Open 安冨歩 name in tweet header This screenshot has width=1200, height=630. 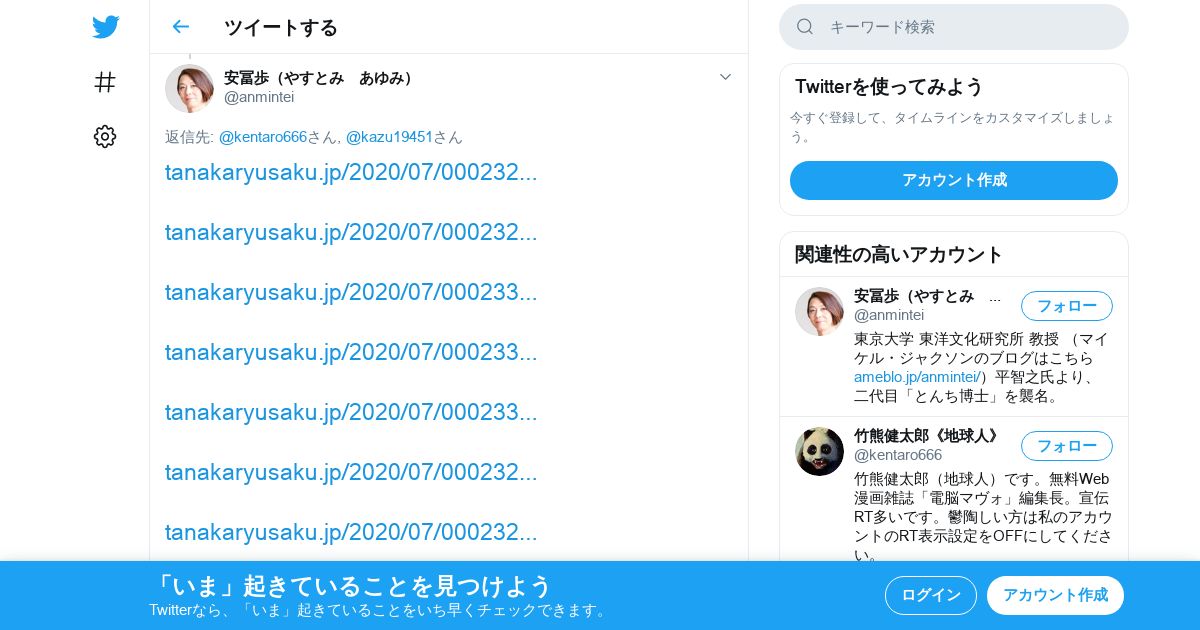(320, 78)
